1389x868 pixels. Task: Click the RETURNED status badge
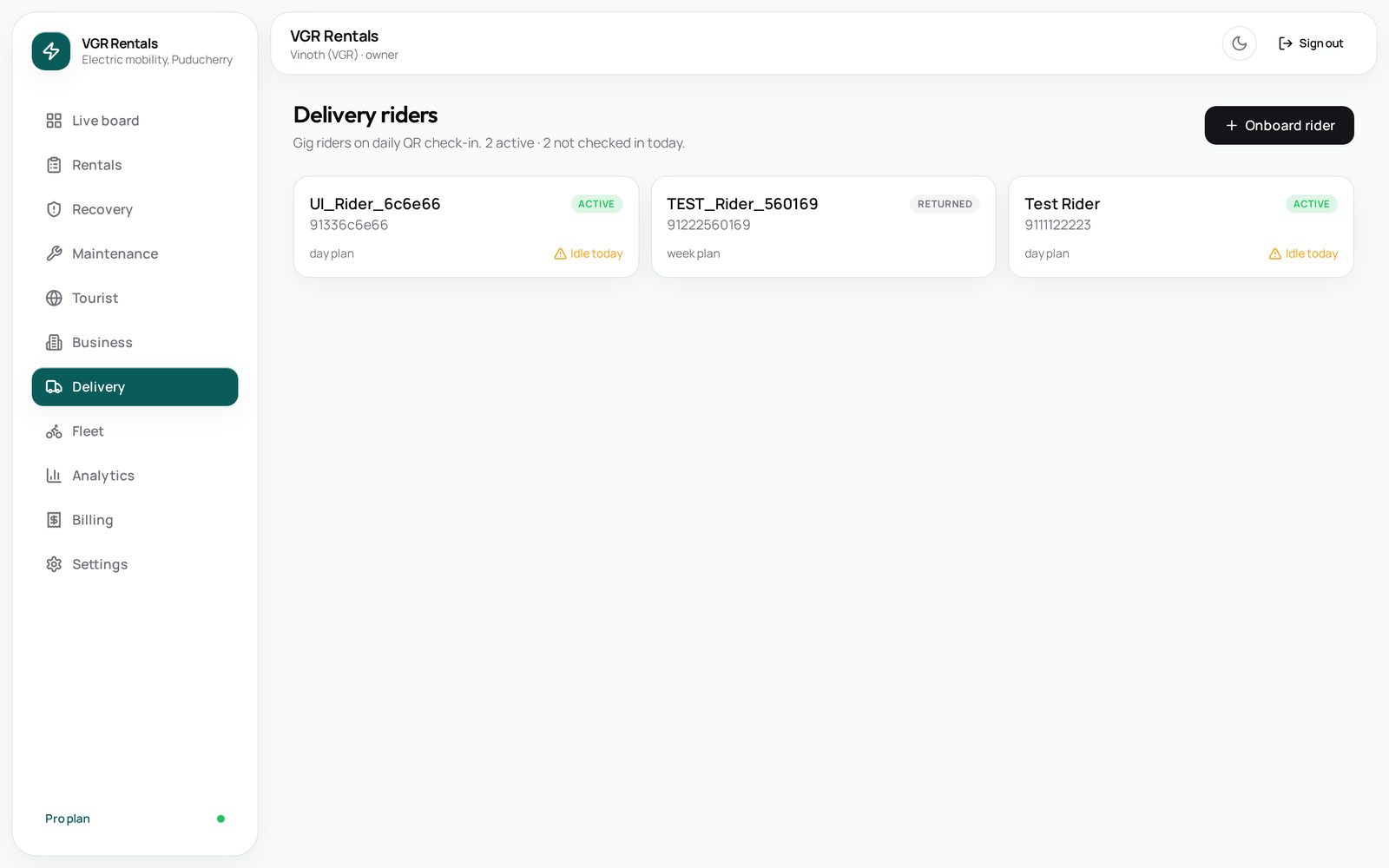pyautogui.click(x=945, y=204)
